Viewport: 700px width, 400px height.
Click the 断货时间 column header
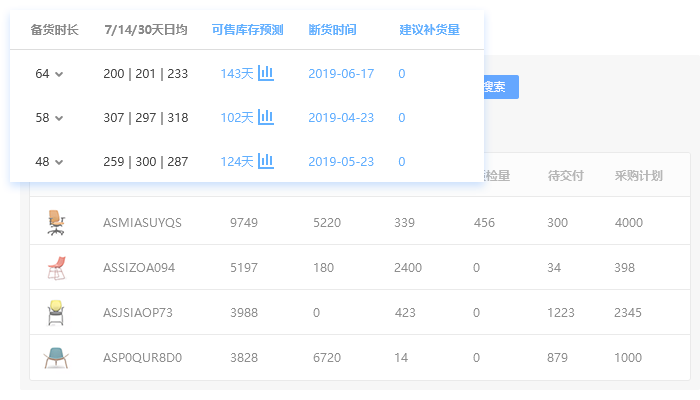[x=332, y=30]
